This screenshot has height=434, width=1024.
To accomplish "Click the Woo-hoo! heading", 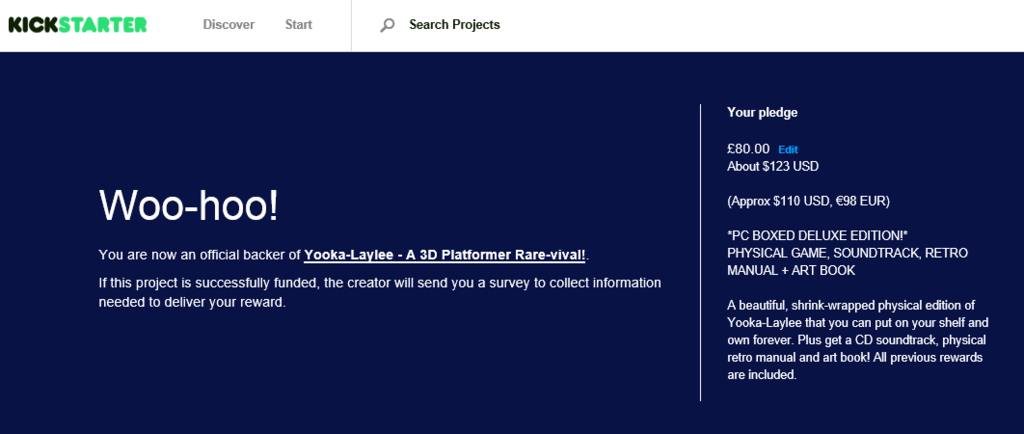I will (x=189, y=206).
